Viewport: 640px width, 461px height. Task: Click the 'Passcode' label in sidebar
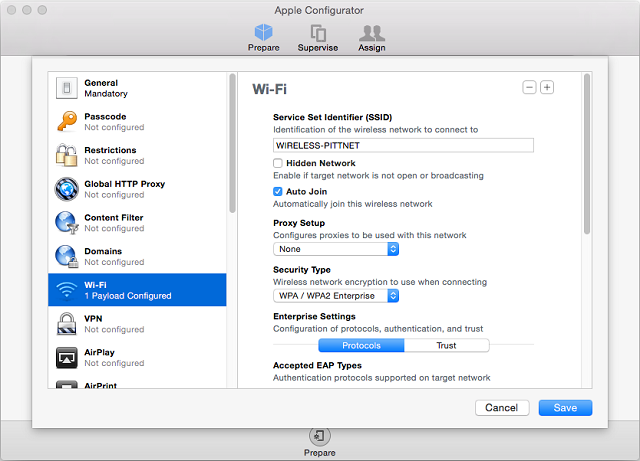105,116
